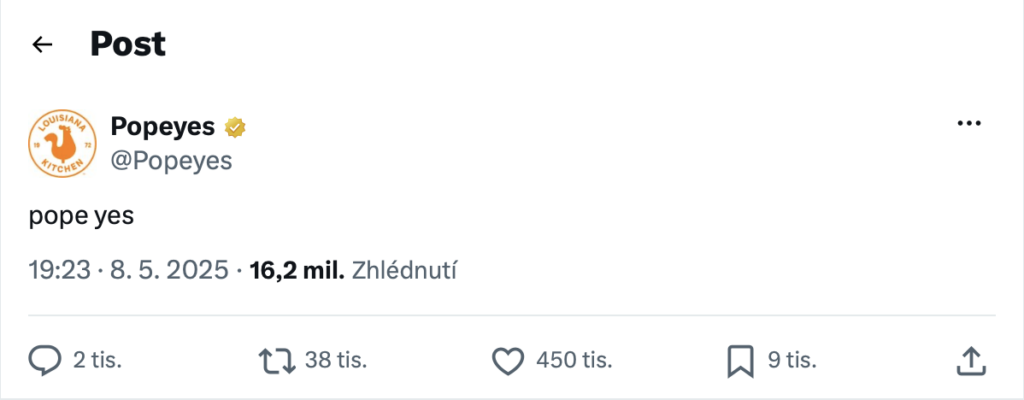
Task: Click the 8. 5. 2025 date
Action: [x=169, y=270]
